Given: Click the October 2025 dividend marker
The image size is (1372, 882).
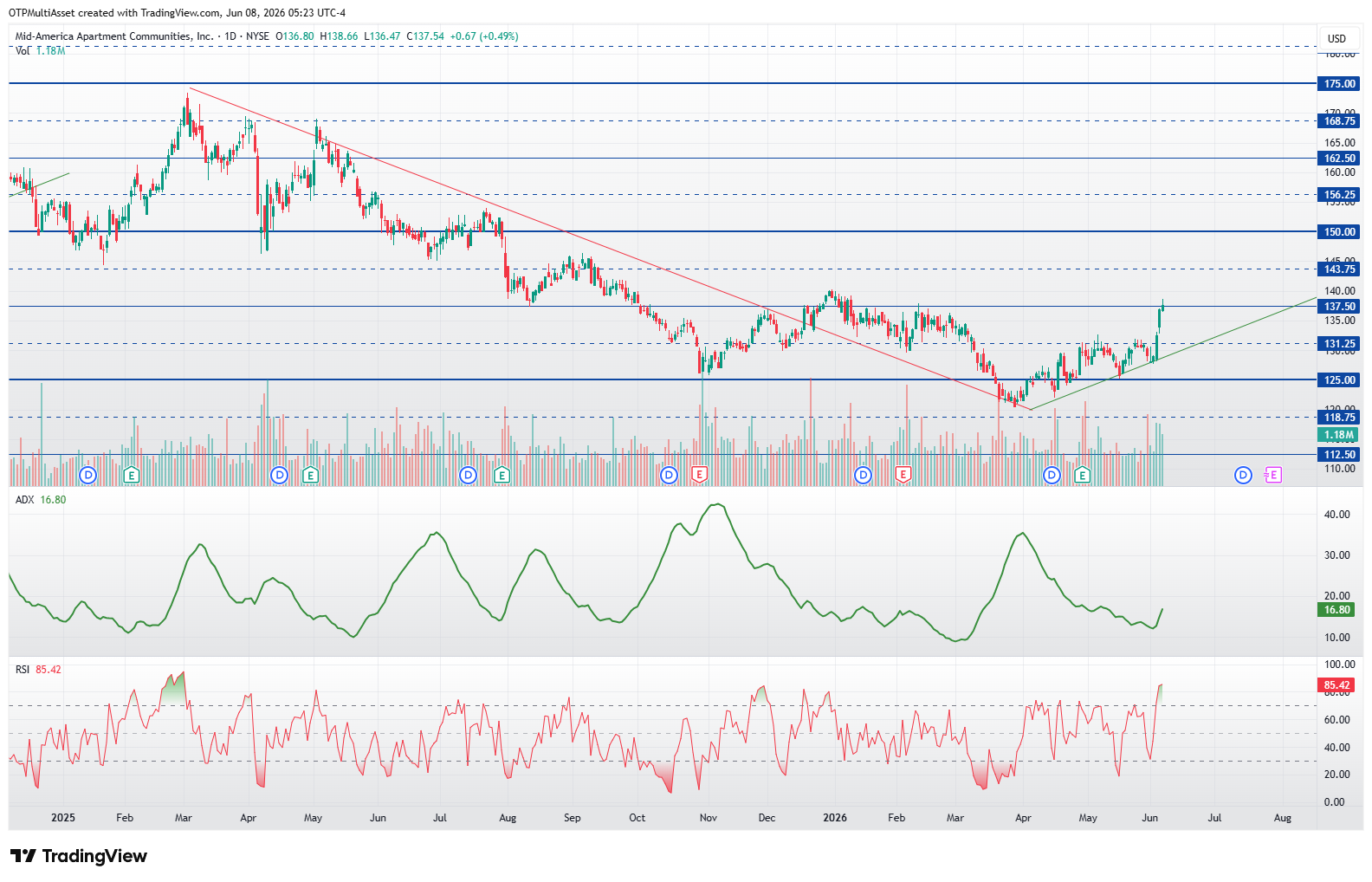Looking at the screenshot, I should point(669,475).
